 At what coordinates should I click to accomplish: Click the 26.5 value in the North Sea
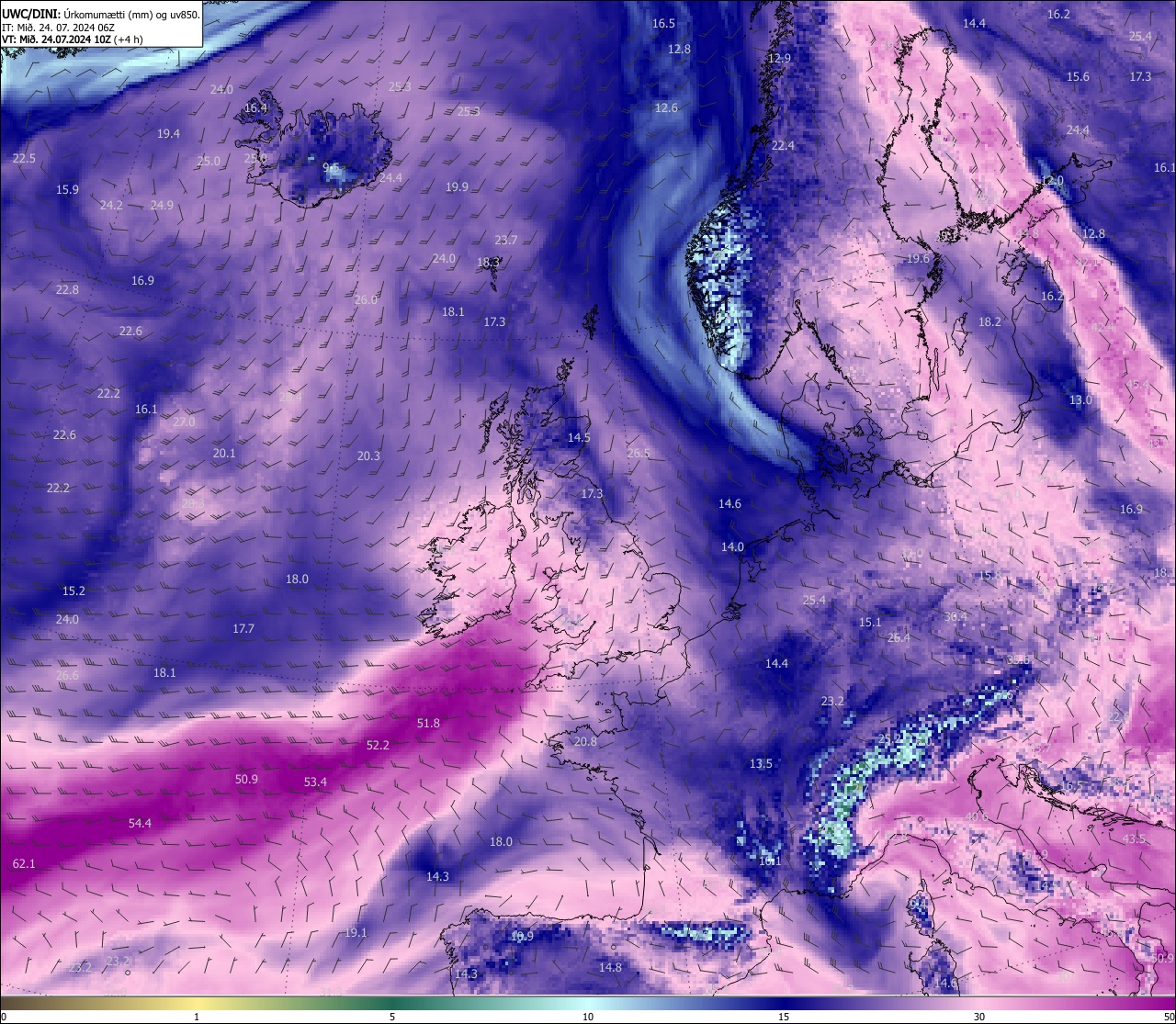pos(639,454)
